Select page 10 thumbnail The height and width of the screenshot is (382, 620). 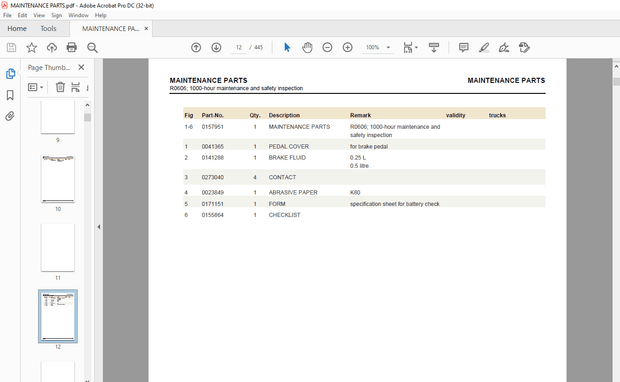click(58, 179)
